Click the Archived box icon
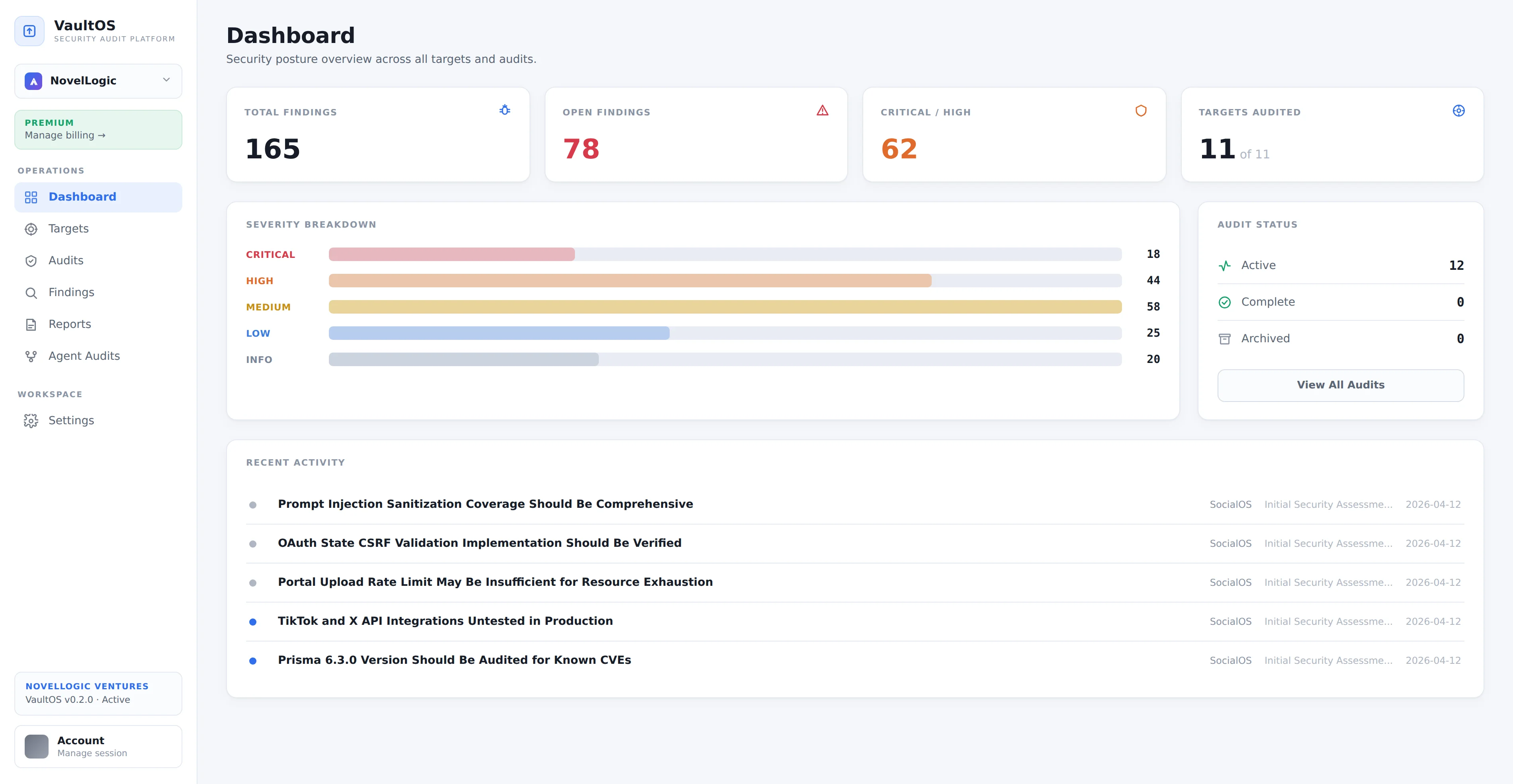 pos(1225,339)
